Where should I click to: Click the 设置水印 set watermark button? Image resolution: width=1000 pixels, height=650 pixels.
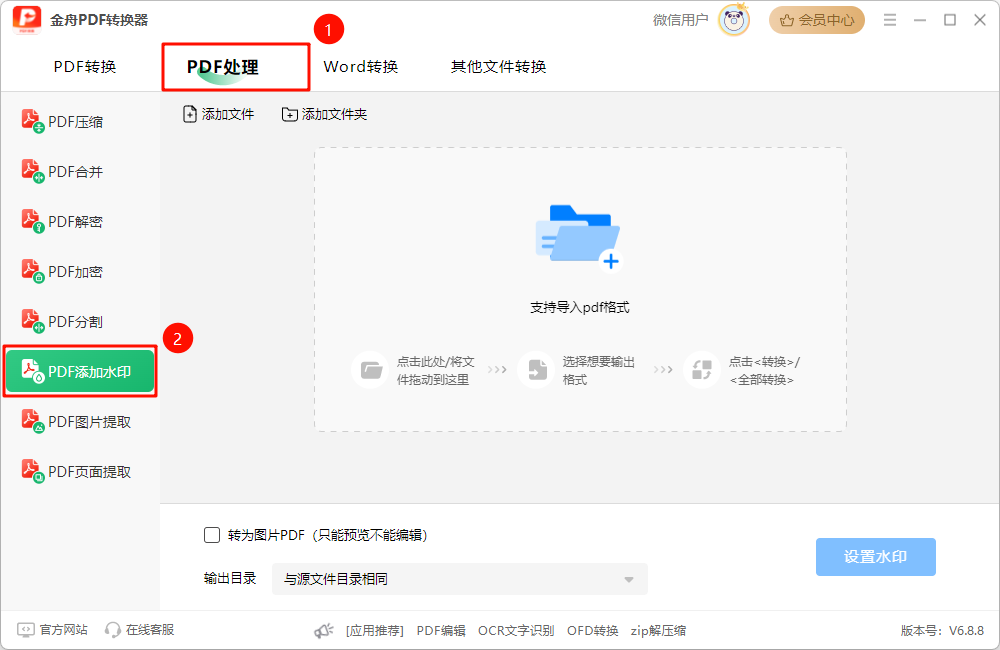click(876, 557)
